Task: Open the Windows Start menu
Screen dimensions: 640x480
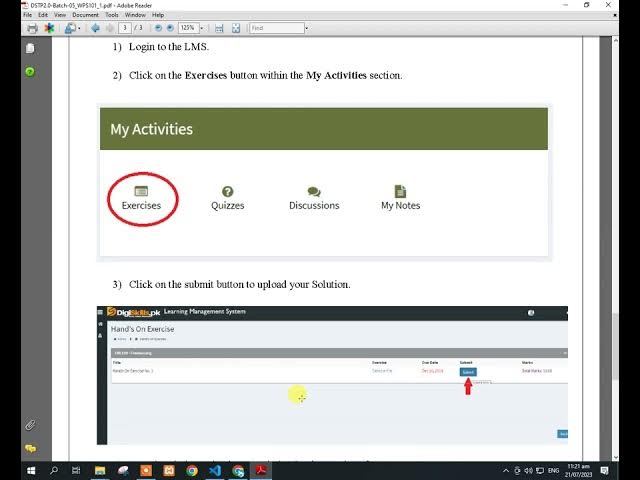Action: pos(31,471)
